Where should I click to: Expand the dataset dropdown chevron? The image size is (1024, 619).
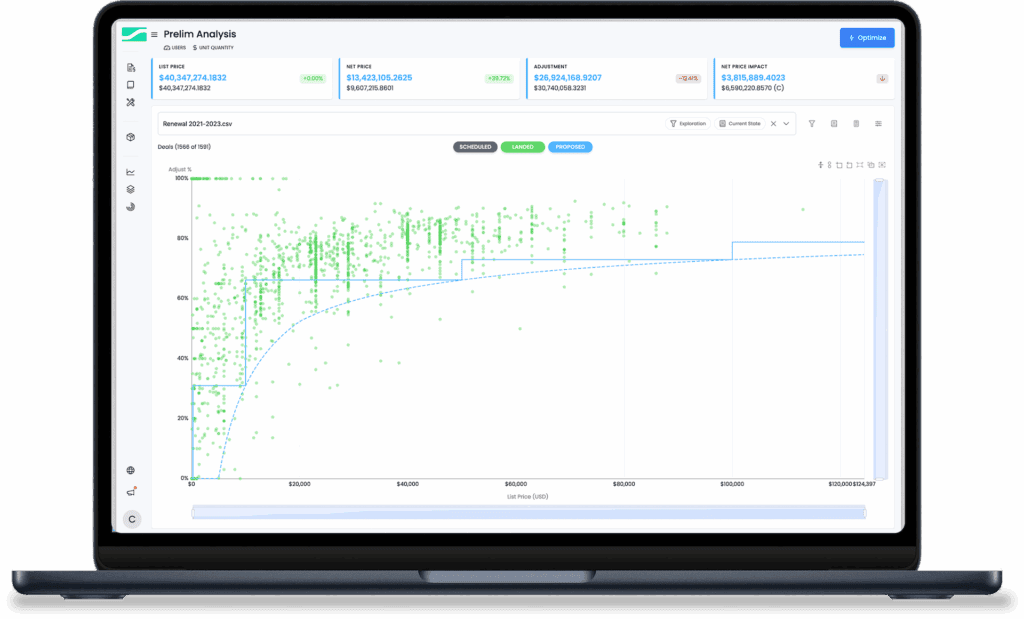coord(786,124)
